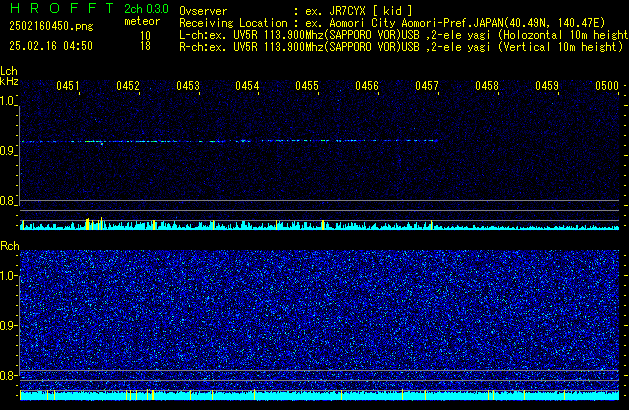
Task: Click the 0451 time marker
Action: point(68,86)
